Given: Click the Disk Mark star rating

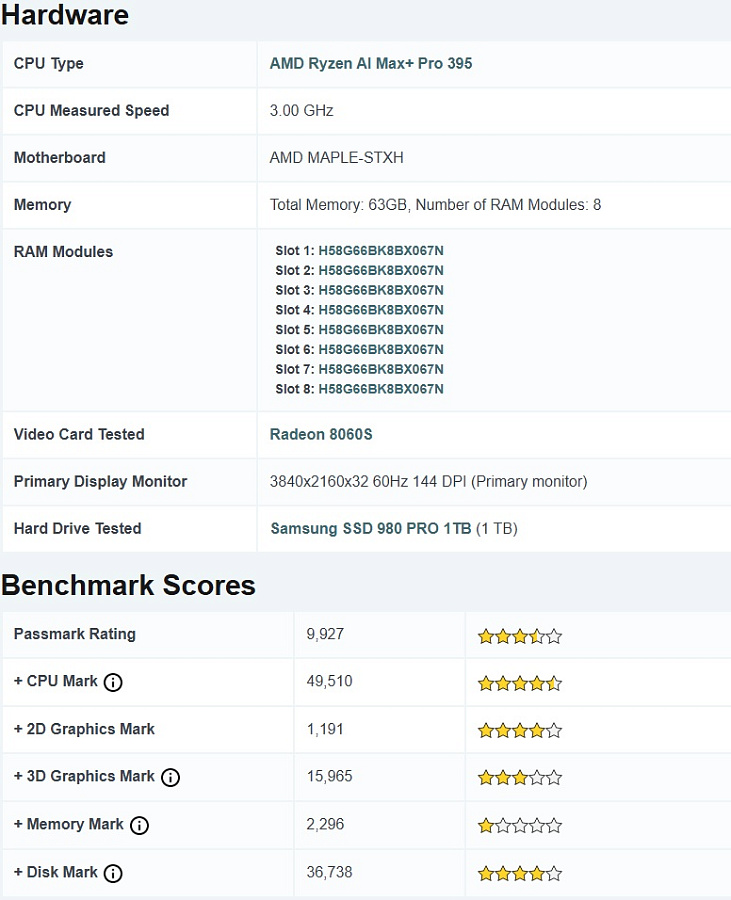Looking at the screenshot, I should pos(520,874).
